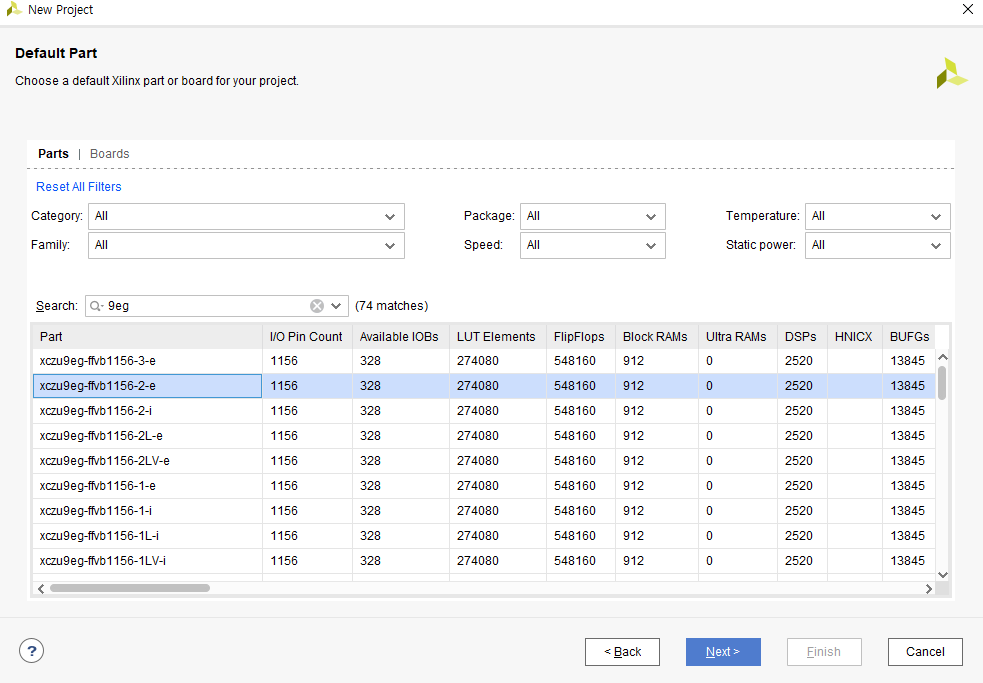Click the vertical scrollbar thumb of parts list
Screen dimensions: 983x683
pyautogui.click(x=942, y=382)
